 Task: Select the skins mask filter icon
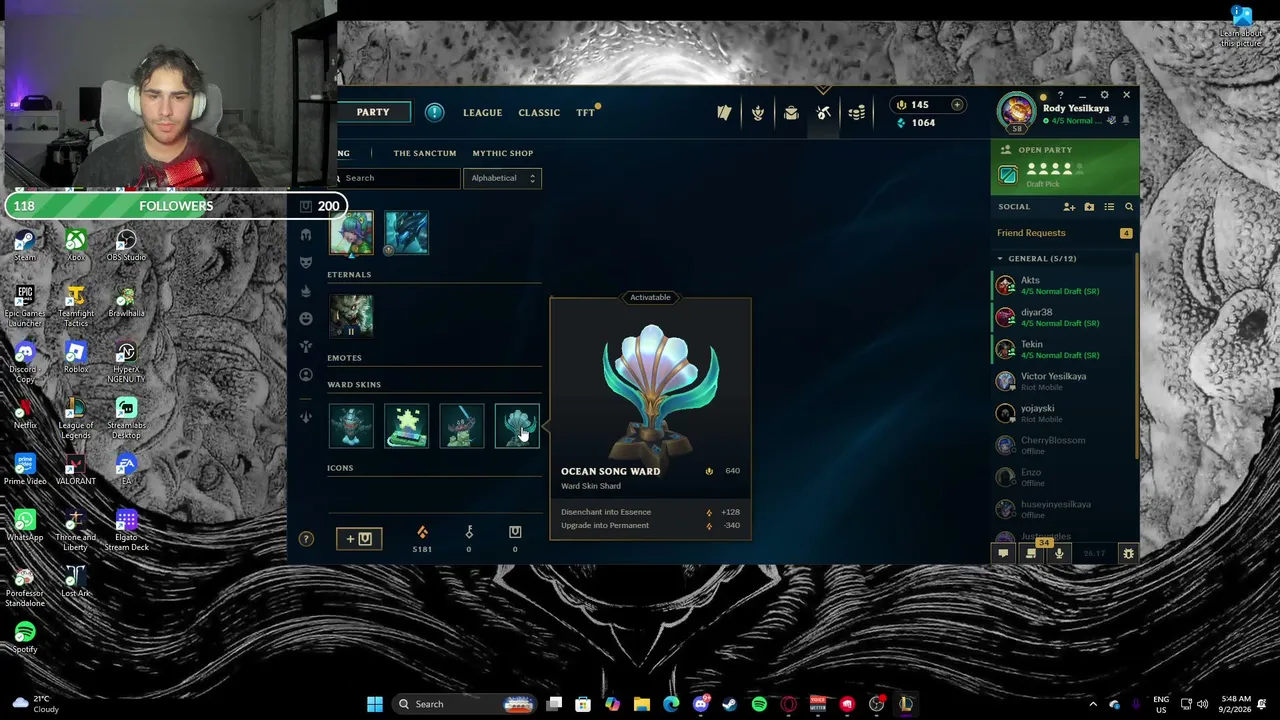point(306,262)
